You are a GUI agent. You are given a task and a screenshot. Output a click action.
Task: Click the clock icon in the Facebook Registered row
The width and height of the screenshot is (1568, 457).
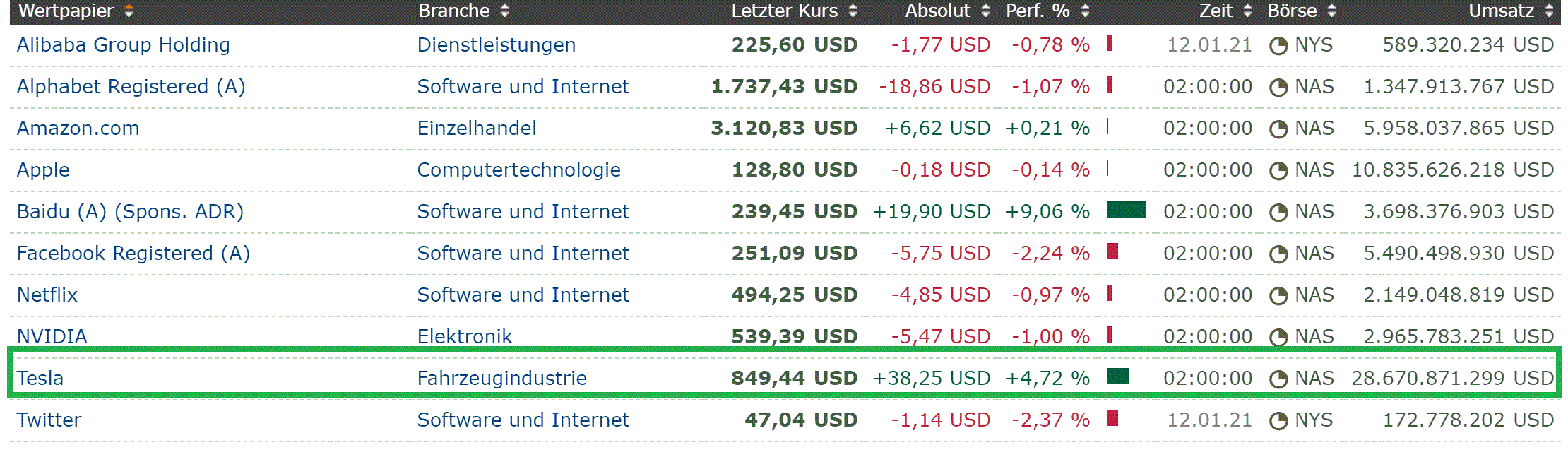click(1279, 252)
